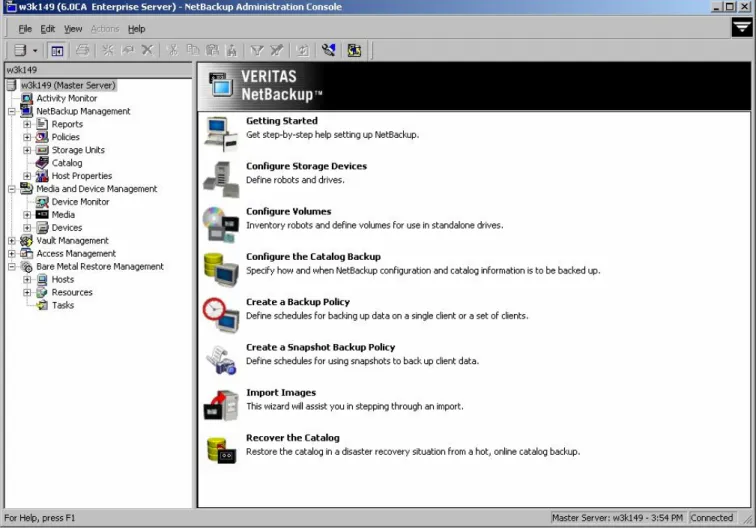The width and height of the screenshot is (756, 529).
Task: Click the Recover the Catalog icon
Action: click(221, 449)
